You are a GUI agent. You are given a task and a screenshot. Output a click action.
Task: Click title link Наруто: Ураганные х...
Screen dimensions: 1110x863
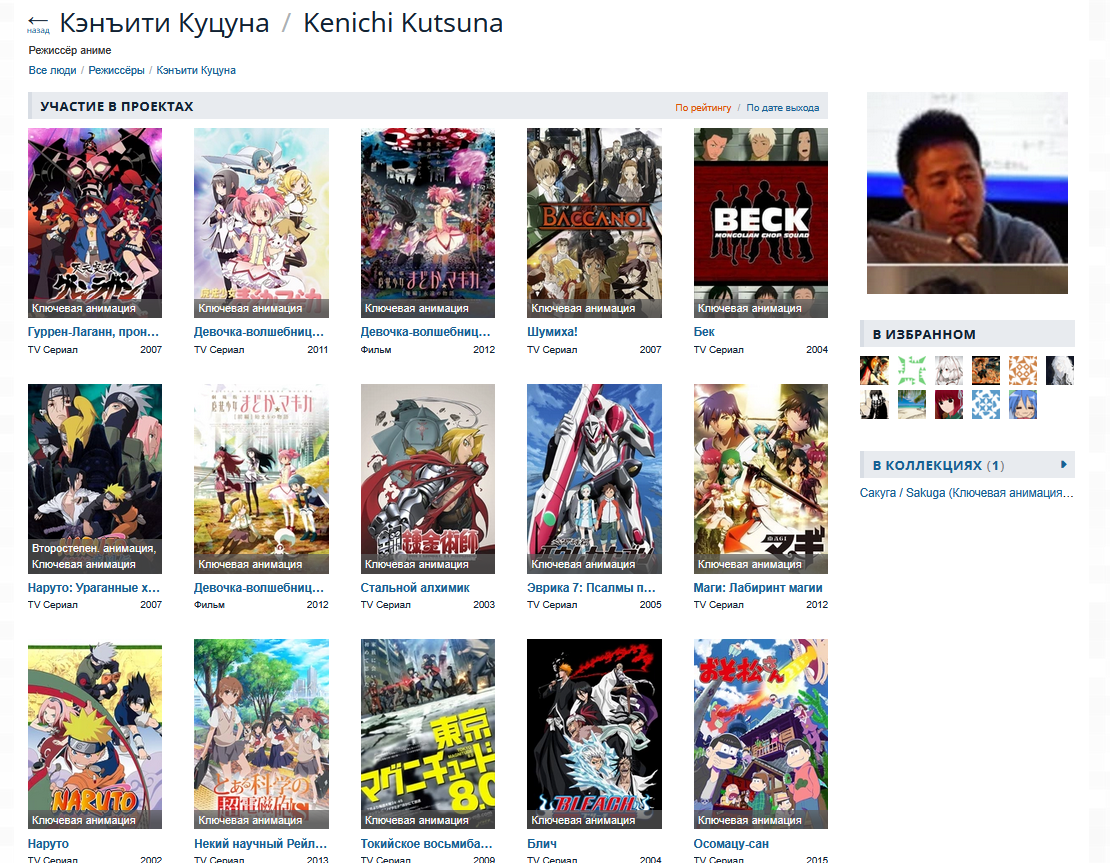[x=93, y=588]
